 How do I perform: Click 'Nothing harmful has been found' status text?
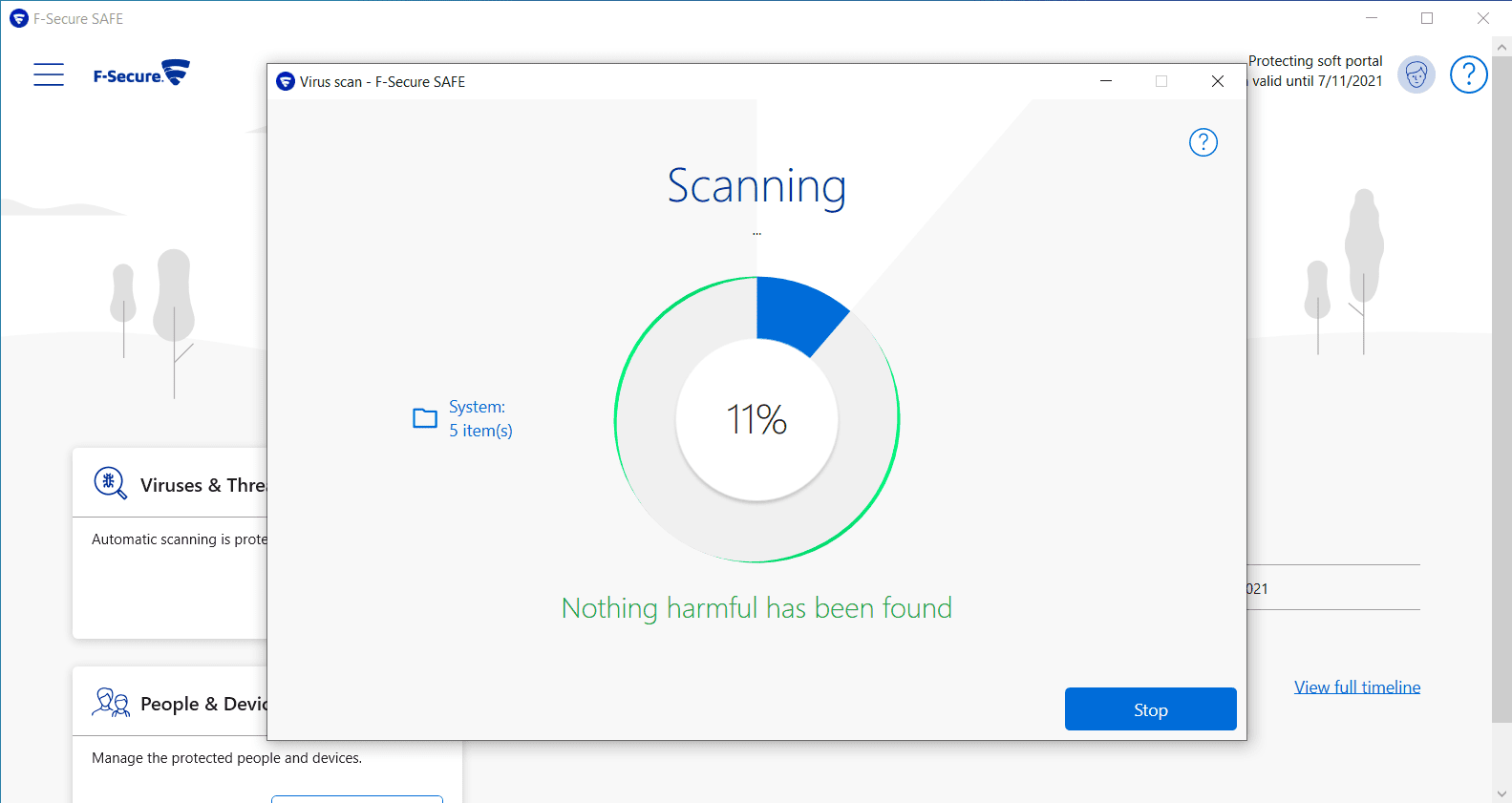[756, 608]
